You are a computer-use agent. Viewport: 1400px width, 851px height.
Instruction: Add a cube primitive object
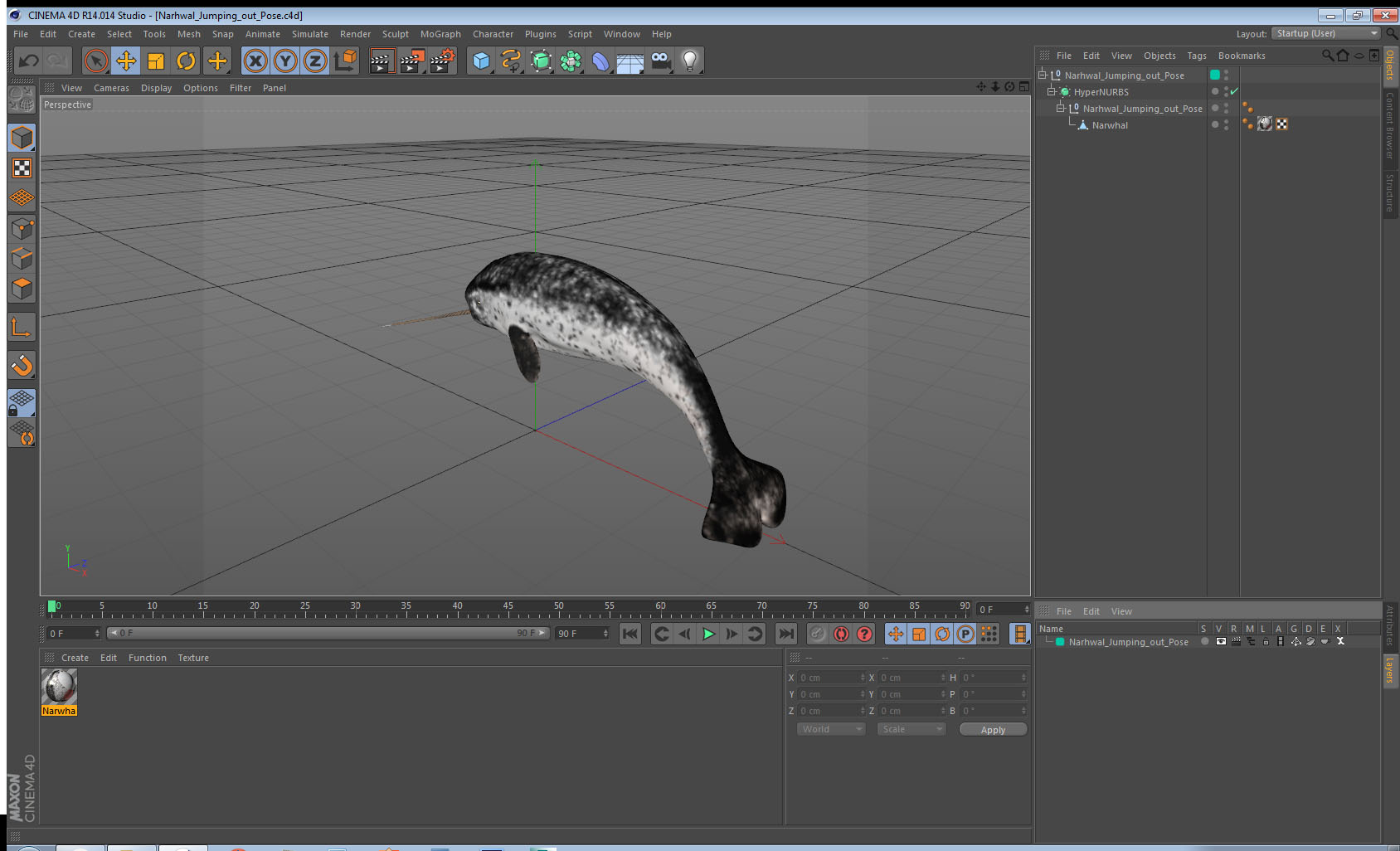481,61
